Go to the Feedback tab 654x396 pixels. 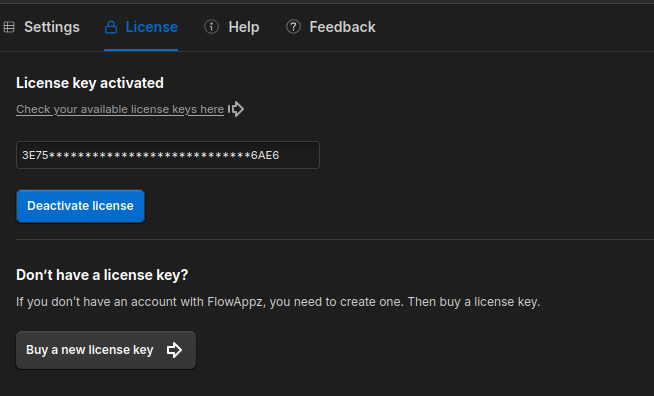click(x=342, y=27)
